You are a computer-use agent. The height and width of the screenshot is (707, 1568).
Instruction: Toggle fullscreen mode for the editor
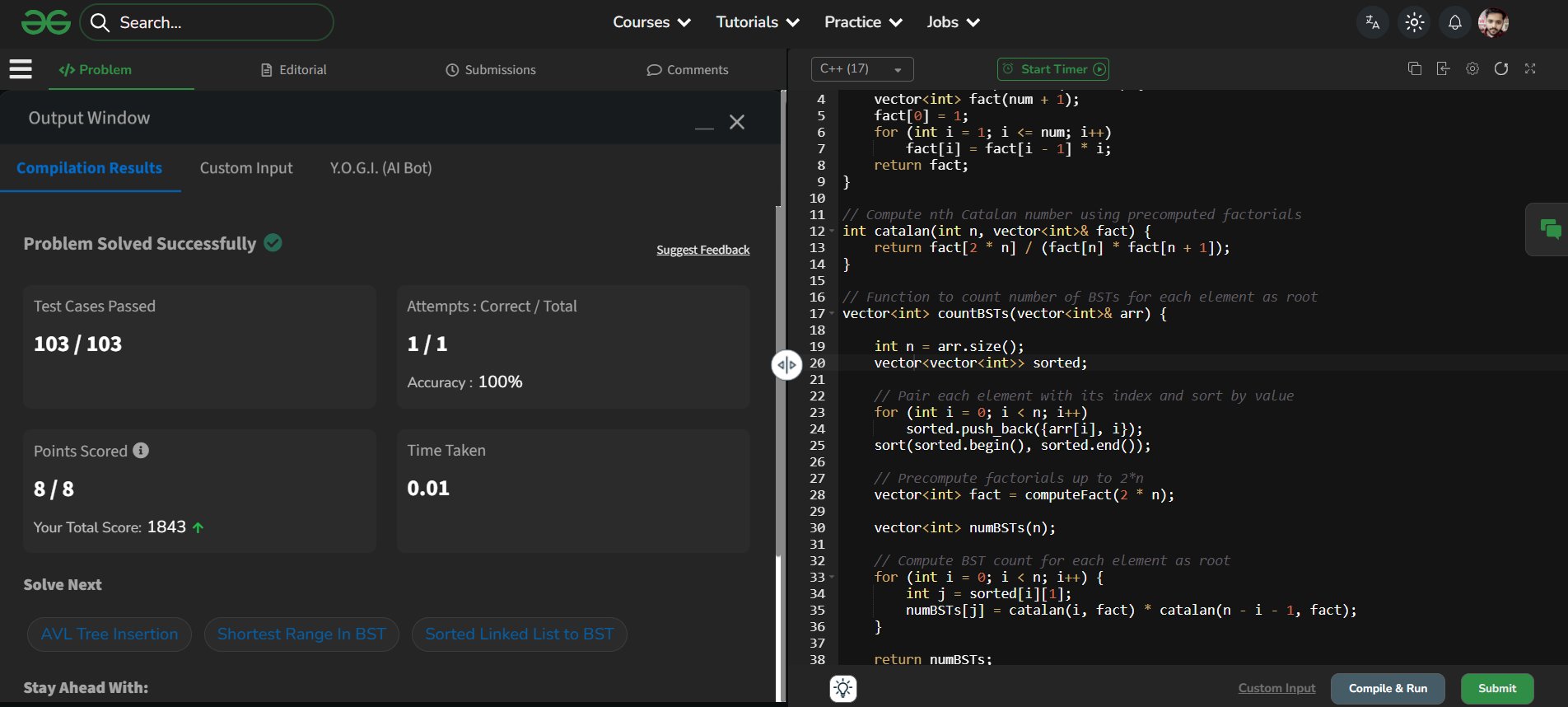(x=1530, y=69)
